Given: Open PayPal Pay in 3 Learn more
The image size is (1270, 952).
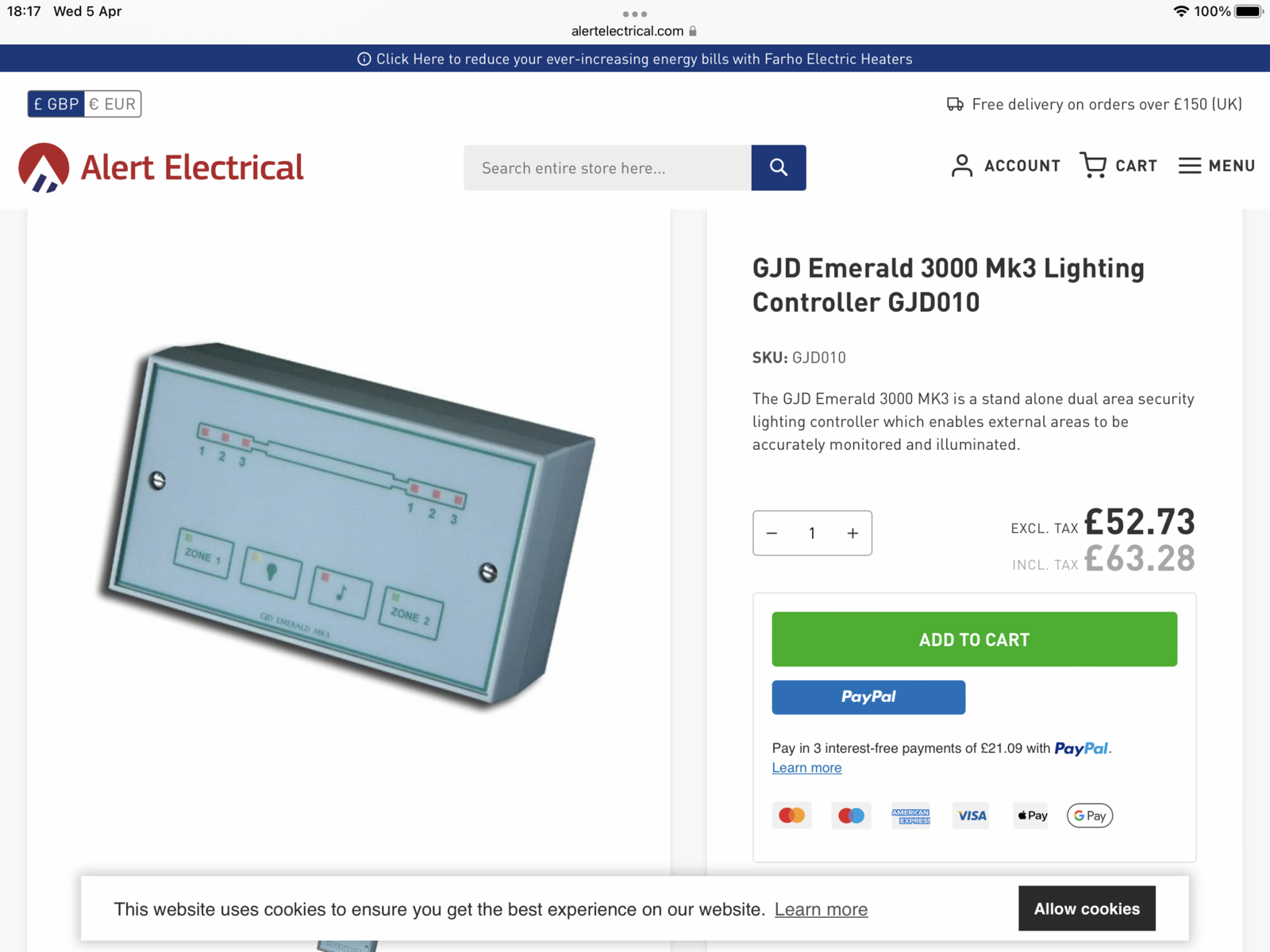Looking at the screenshot, I should (806, 768).
